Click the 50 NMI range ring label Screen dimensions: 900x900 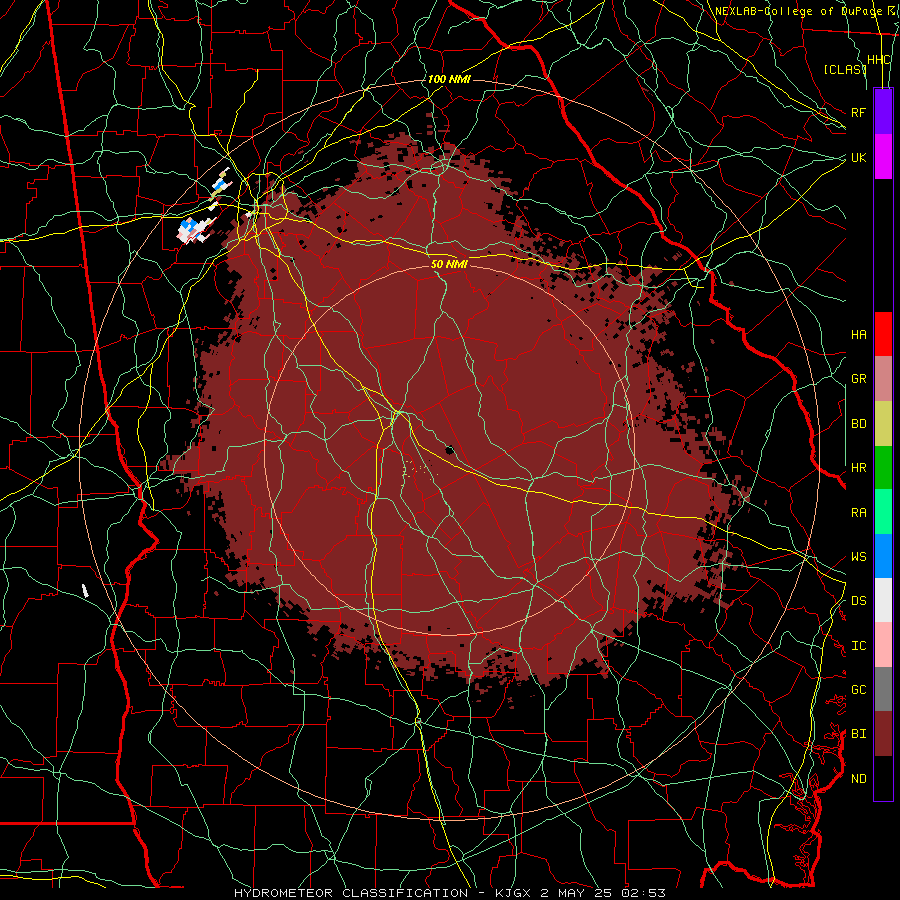(x=449, y=264)
